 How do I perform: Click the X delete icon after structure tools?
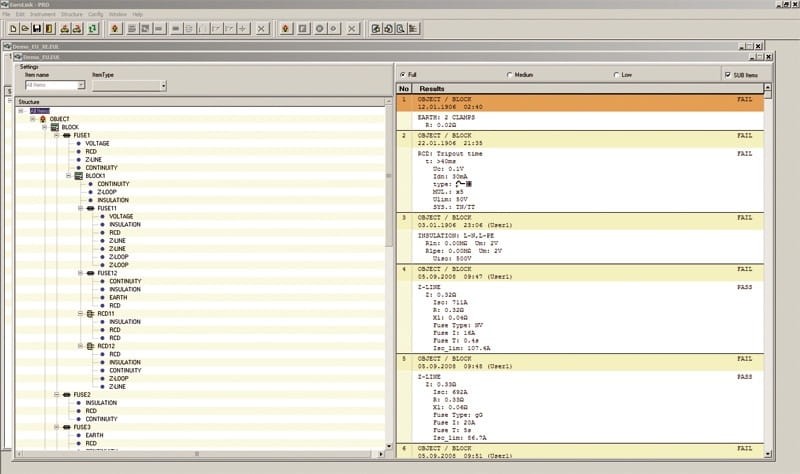tap(261, 29)
